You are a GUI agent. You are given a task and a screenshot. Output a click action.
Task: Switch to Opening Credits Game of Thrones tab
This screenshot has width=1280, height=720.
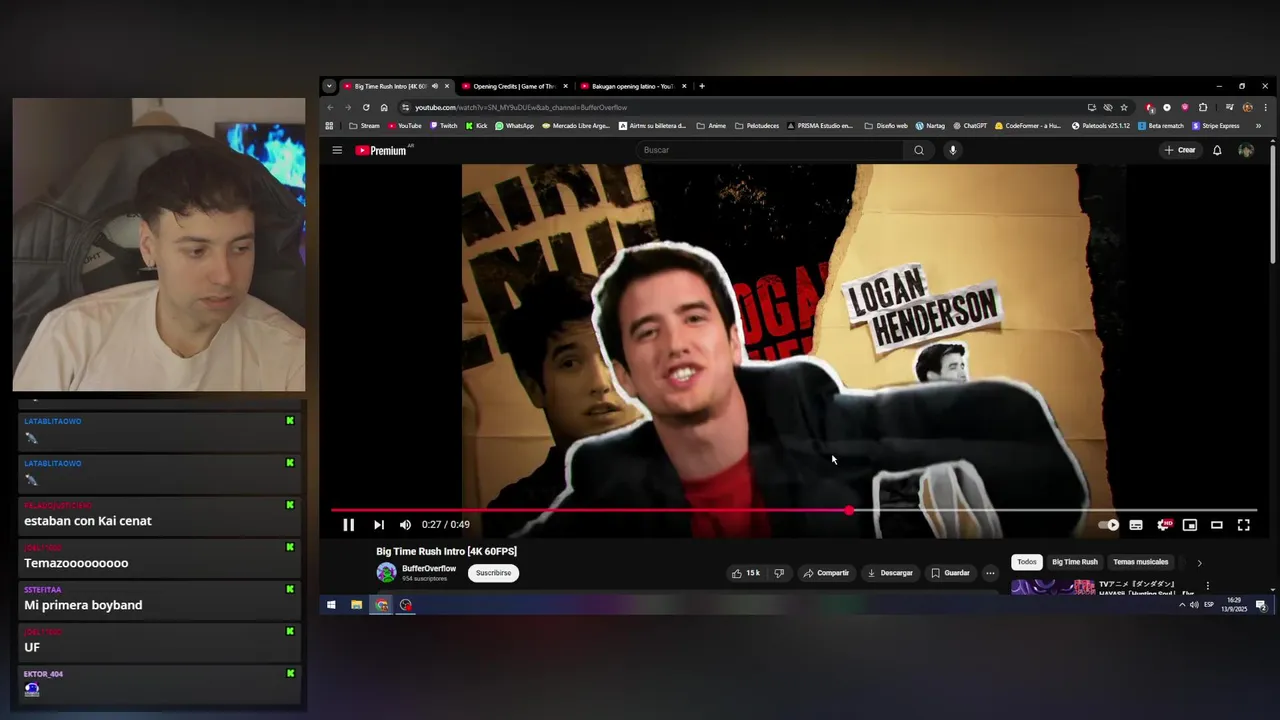[x=515, y=86]
